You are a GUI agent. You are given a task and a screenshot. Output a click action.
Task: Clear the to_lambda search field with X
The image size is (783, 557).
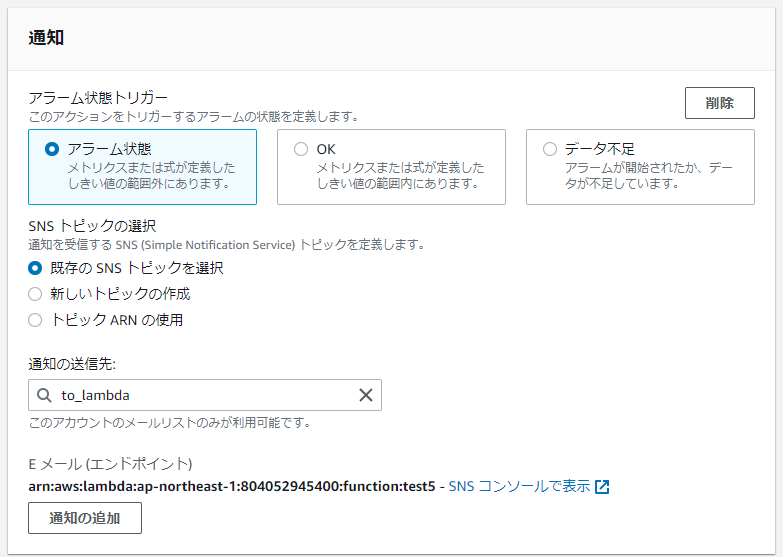pos(366,395)
